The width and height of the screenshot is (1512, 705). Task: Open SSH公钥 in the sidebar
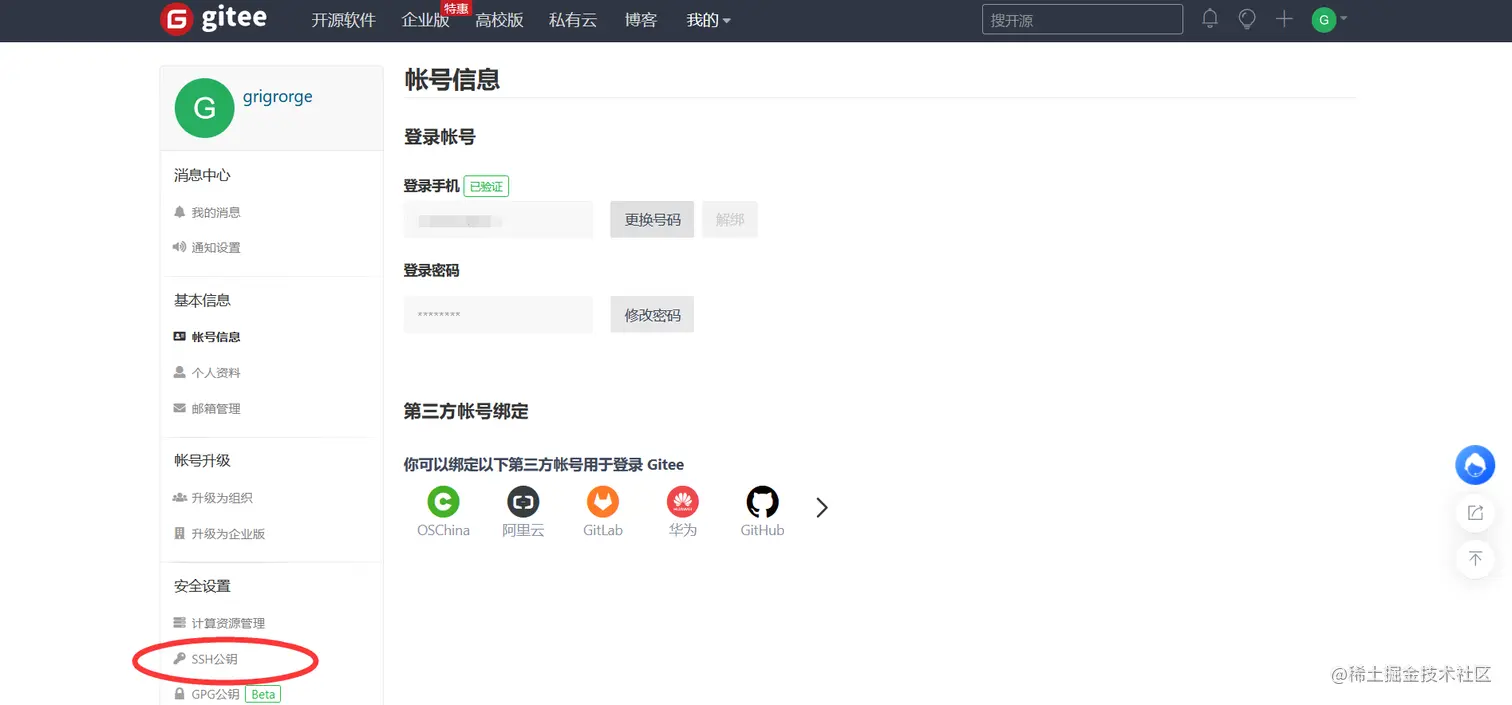pyautogui.click(x=206, y=659)
